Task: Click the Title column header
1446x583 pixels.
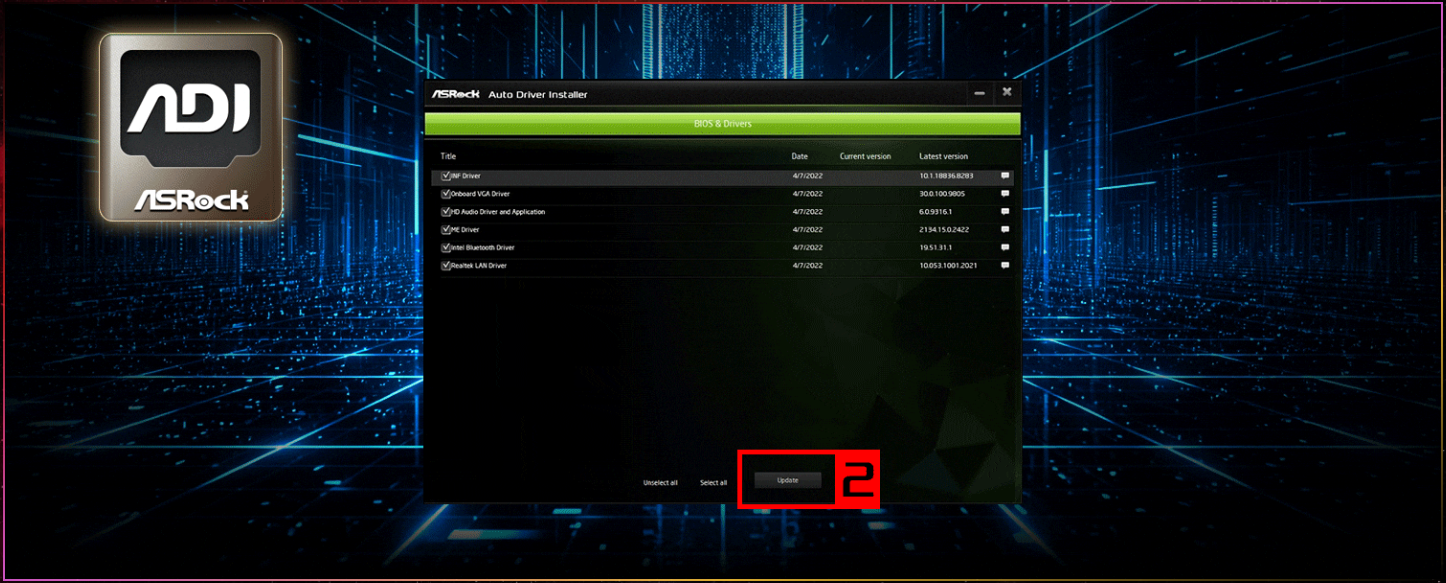Action: (448, 156)
